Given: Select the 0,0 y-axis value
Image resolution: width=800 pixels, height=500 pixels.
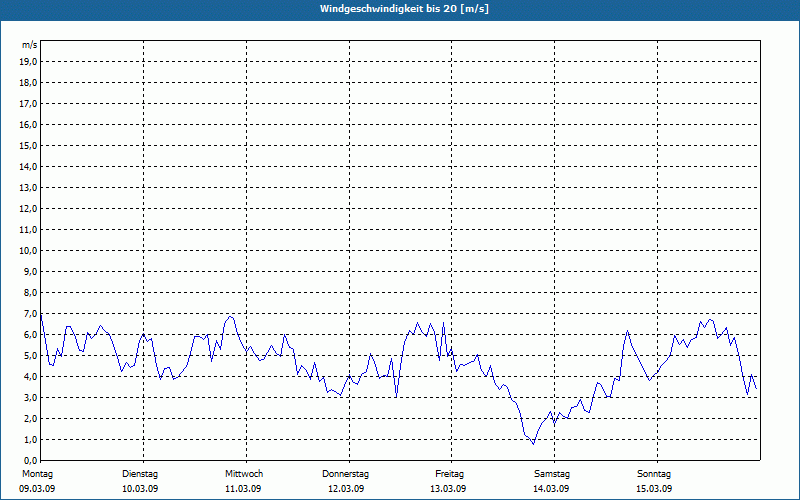Looking at the screenshot, I should point(30,461).
